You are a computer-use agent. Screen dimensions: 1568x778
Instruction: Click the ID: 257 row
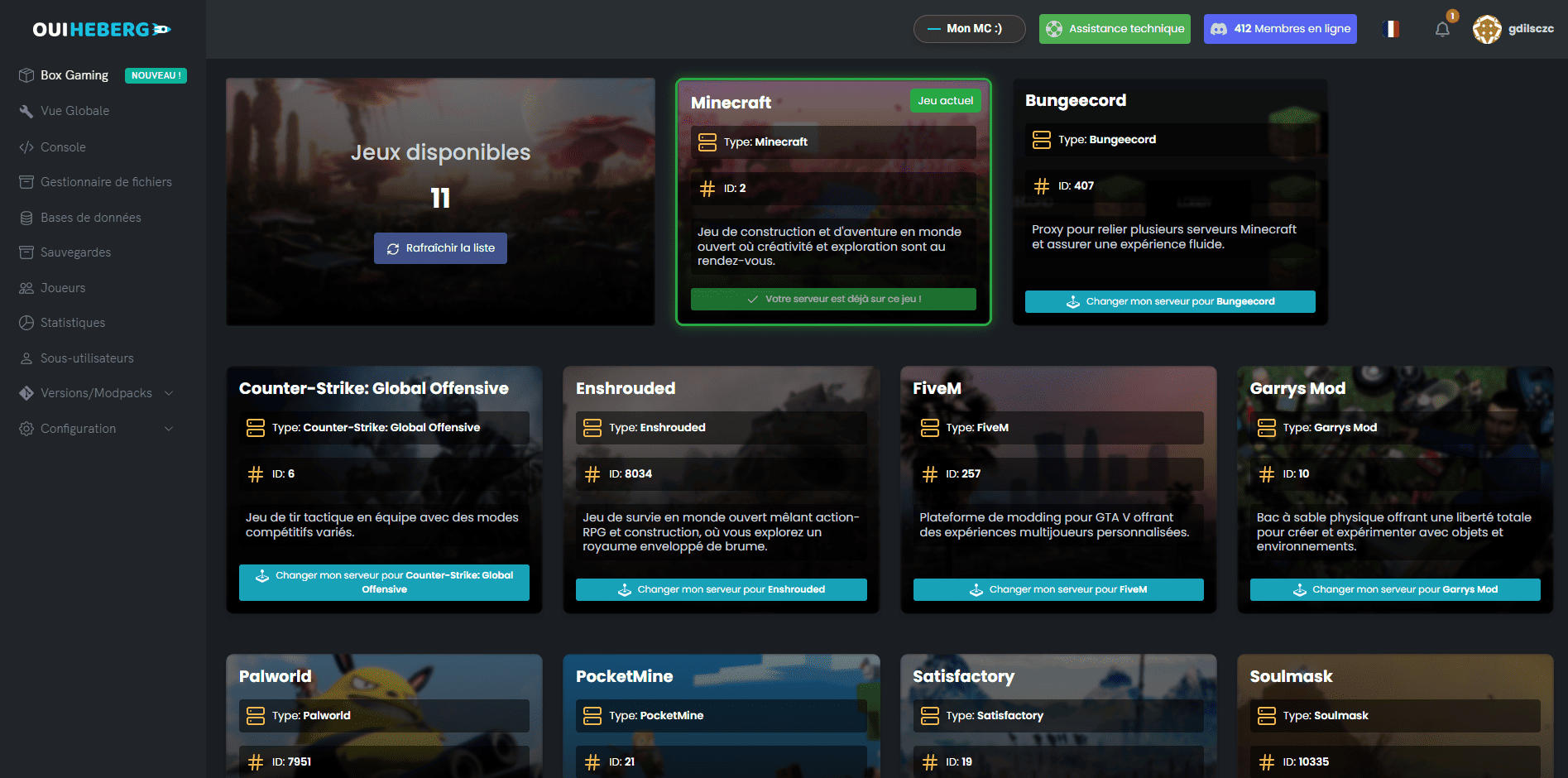click(x=1058, y=474)
